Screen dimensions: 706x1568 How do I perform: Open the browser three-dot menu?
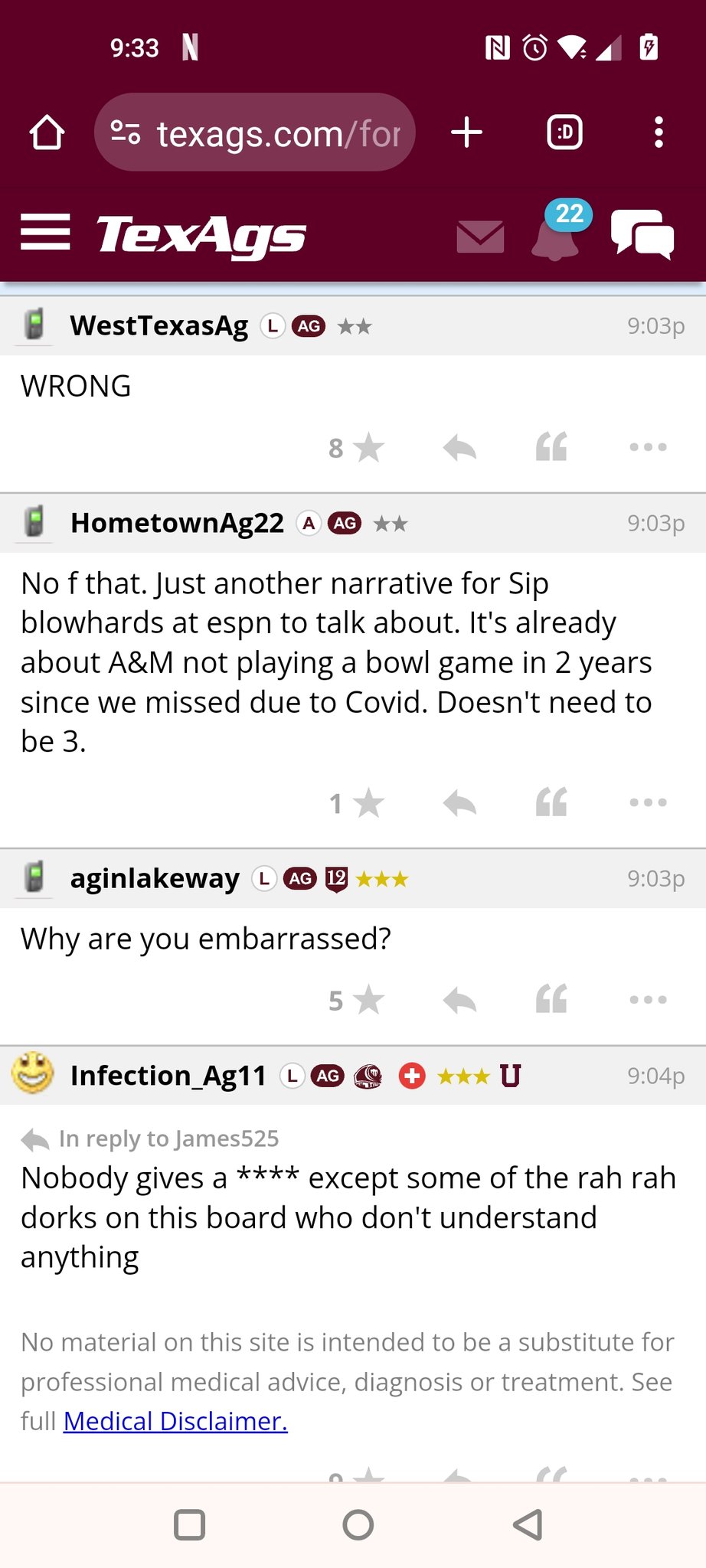click(659, 132)
